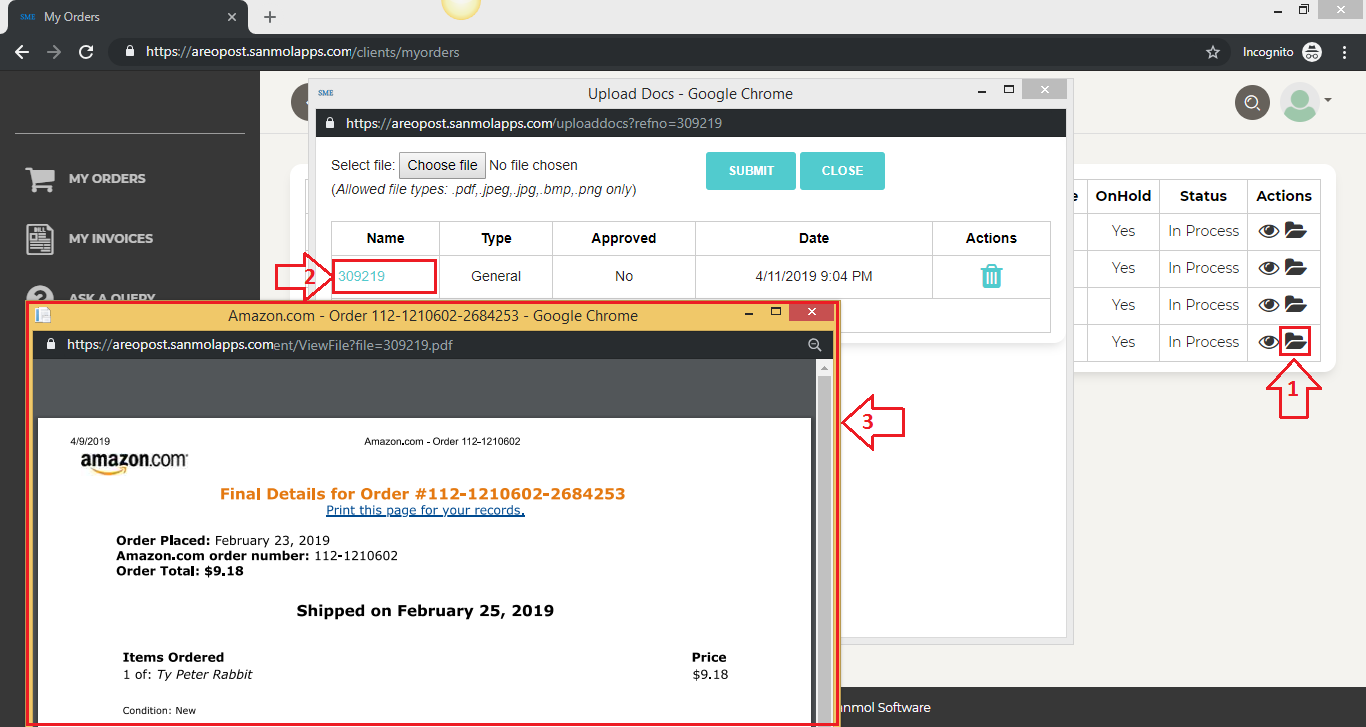This screenshot has height=727, width=1366.
Task: Click the Type column header in Upload Docs
Action: [x=496, y=238]
